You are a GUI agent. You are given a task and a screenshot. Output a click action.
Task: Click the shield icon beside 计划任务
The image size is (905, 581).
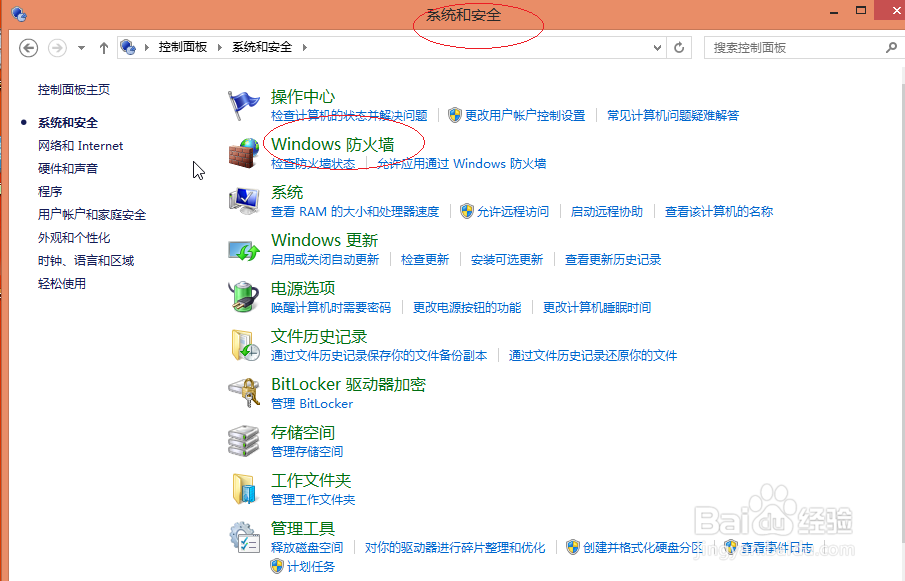[277, 566]
